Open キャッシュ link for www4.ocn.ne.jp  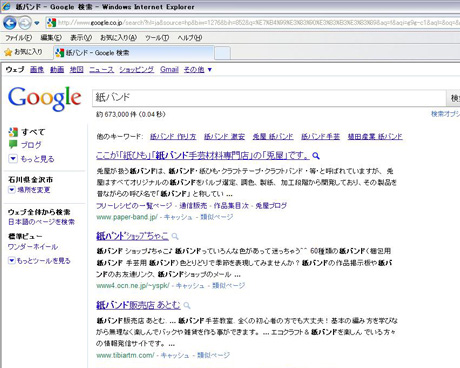[190, 286]
